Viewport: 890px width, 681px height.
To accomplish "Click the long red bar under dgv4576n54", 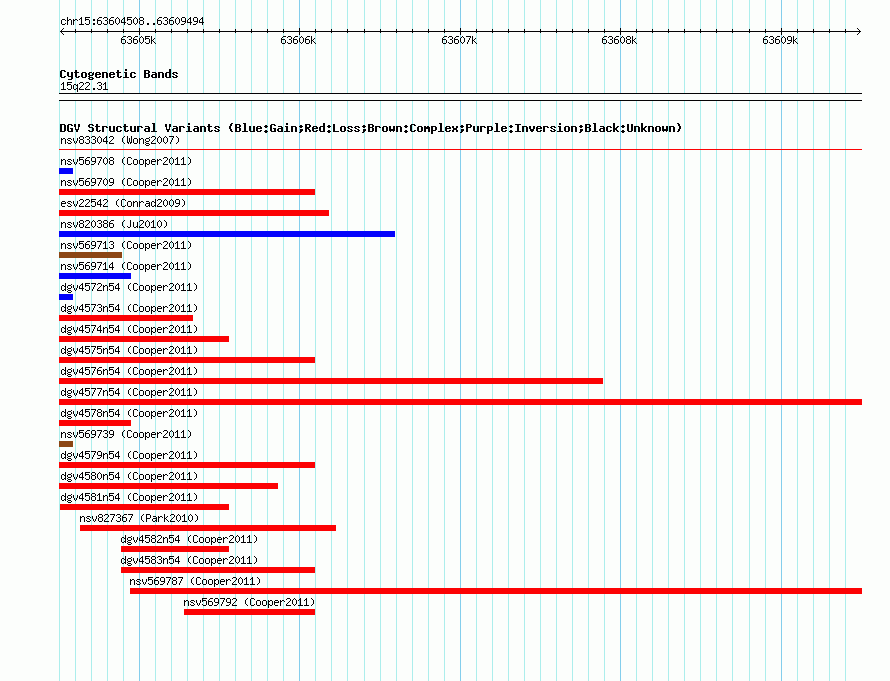I will click(x=331, y=381).
